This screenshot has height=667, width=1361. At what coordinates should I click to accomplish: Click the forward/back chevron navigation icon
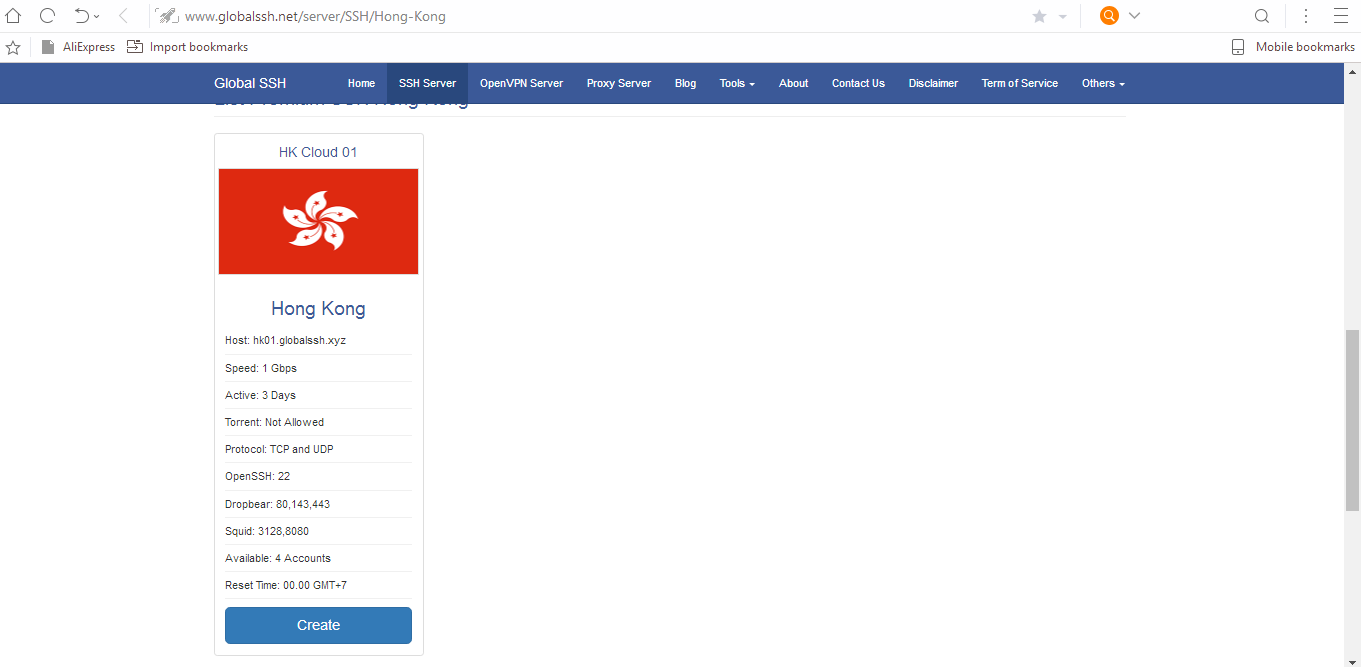pos(123,16)
